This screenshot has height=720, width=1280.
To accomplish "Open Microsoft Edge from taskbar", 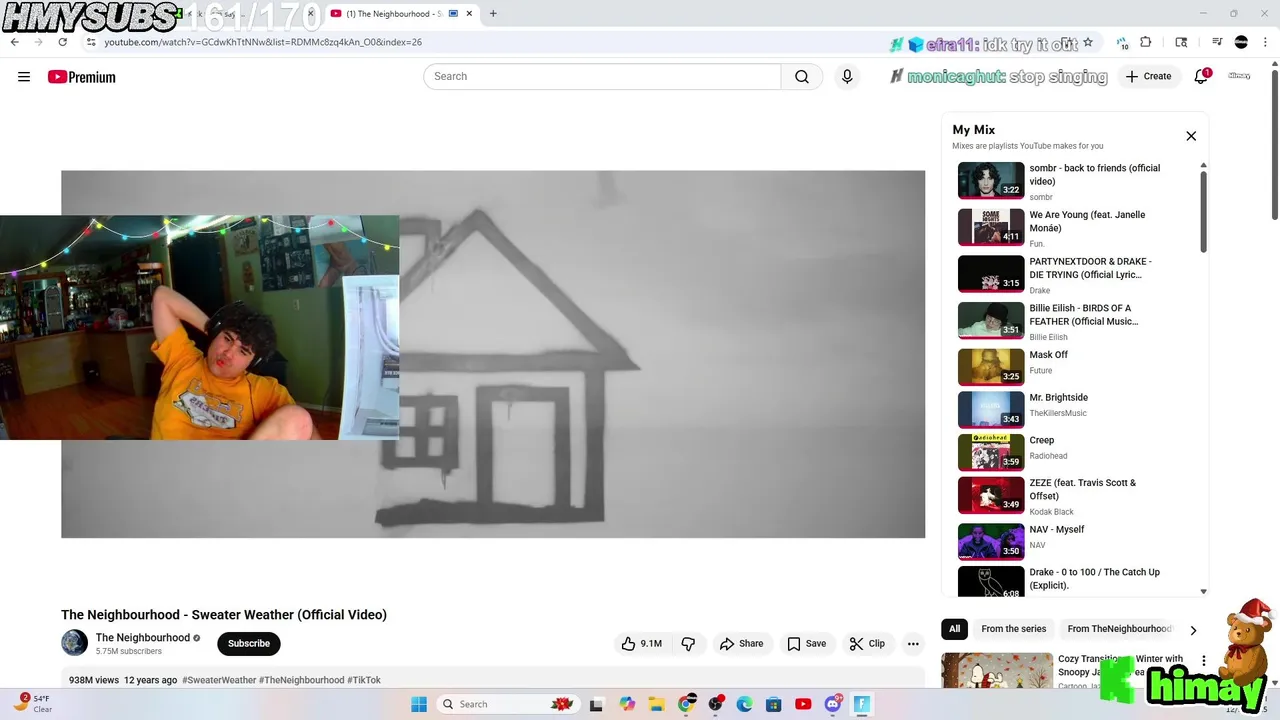I will (744, 704).
